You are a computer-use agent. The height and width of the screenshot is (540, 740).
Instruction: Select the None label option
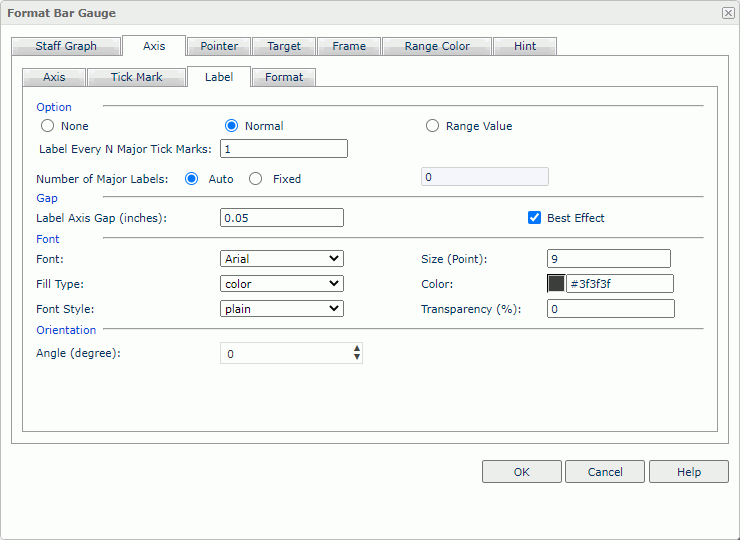[x=47, y=126]
